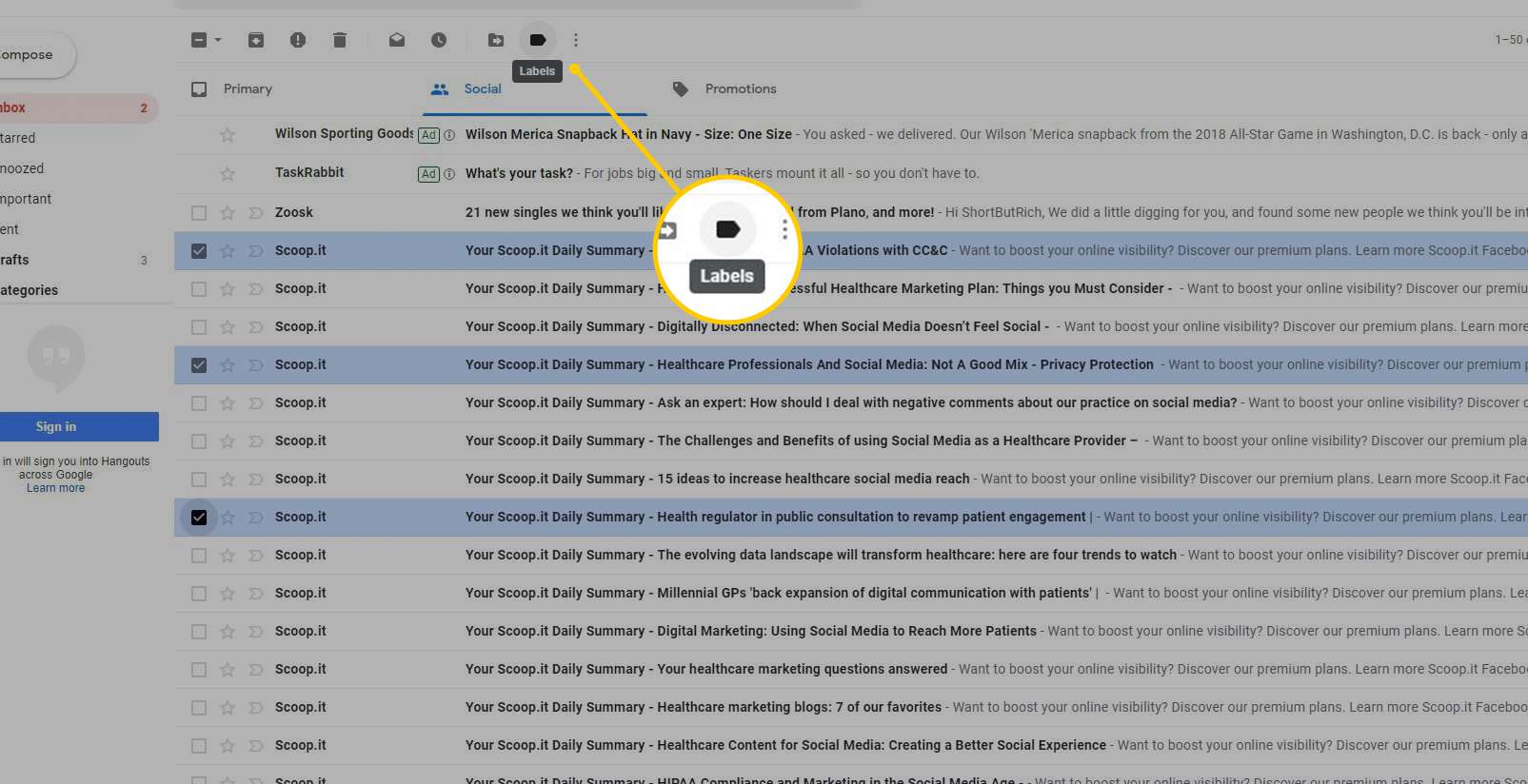Image resolution: width=1528 pixels, height=784 pixels.
Task: Star the TaskRabbit ad email
Action: [x=228, y=174]
